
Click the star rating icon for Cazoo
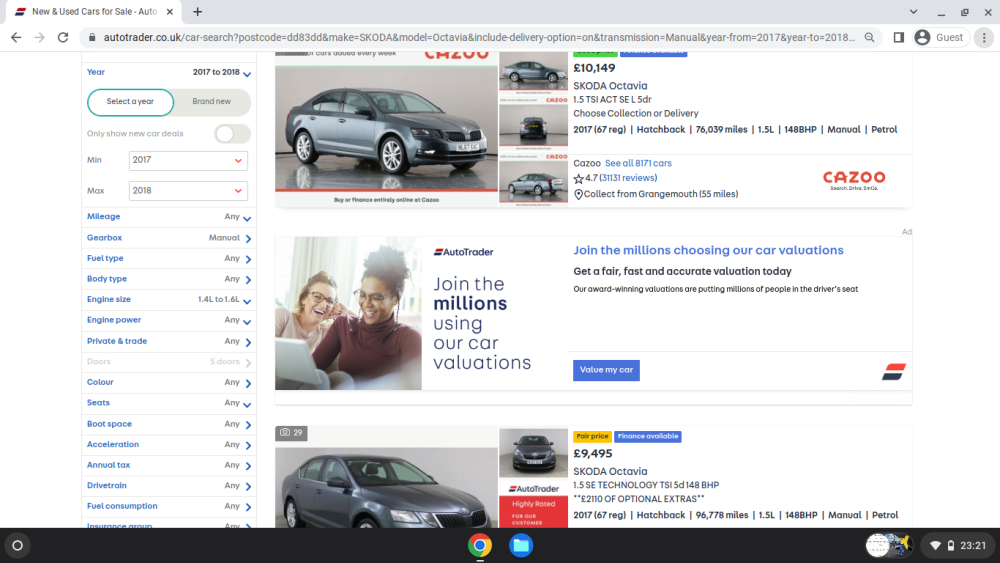[578, 179]
